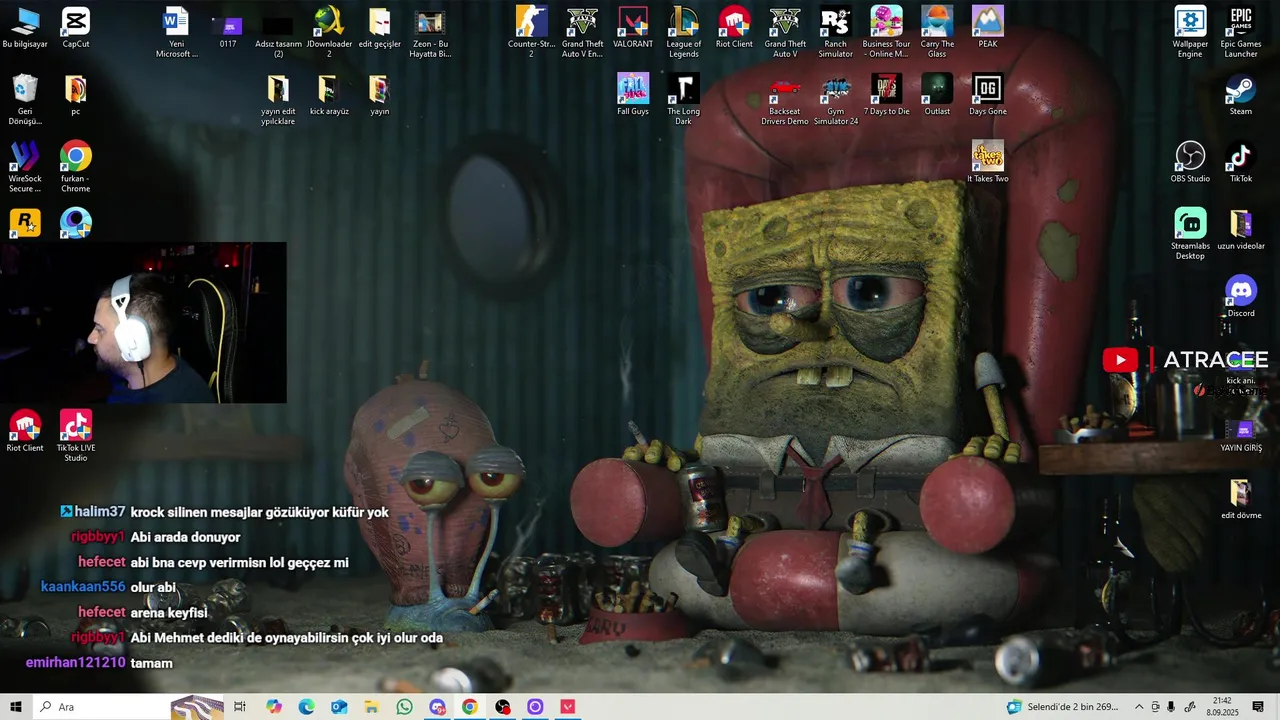Click the microphone tray icon
1280x720 pixels.
(1171, 707)
